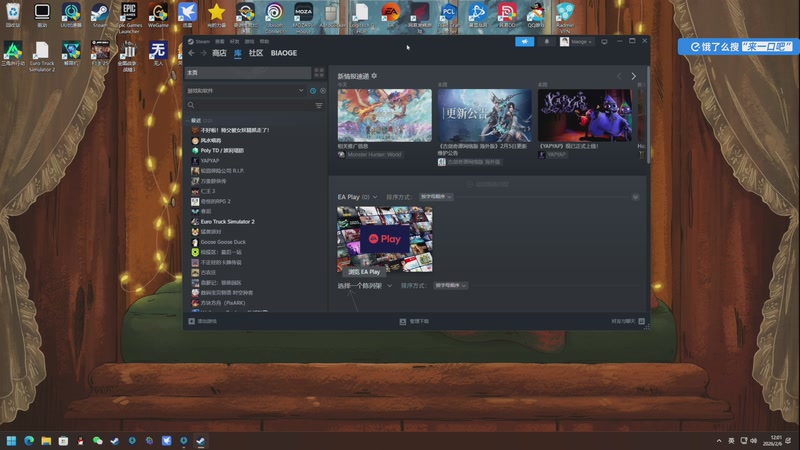Open What's New settings gear
Screen dimensions: 800x450
click(x=374, y=76)
